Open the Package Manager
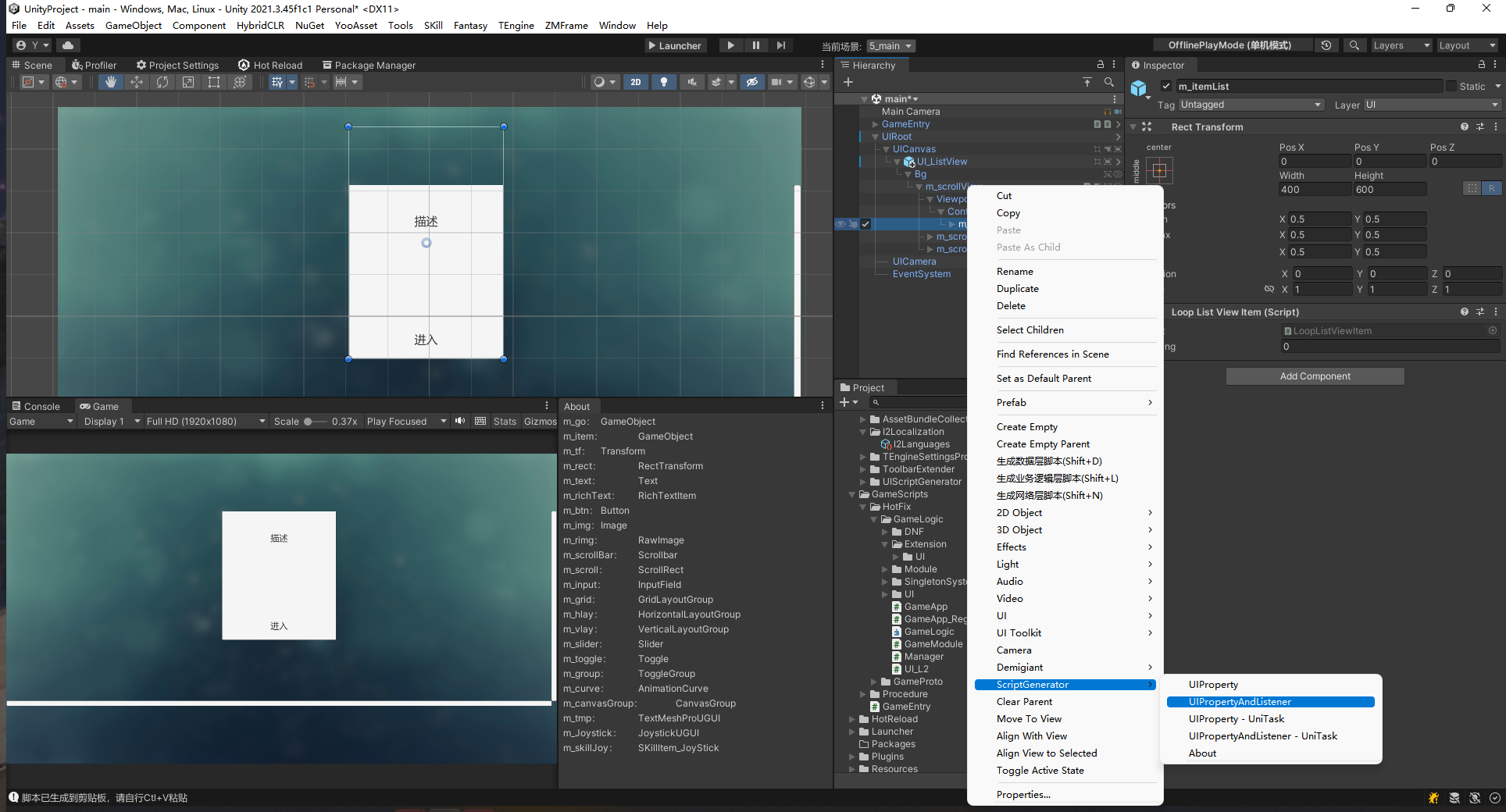The width and height of the screenshot is (1506, 812). [x=369, y=65]
